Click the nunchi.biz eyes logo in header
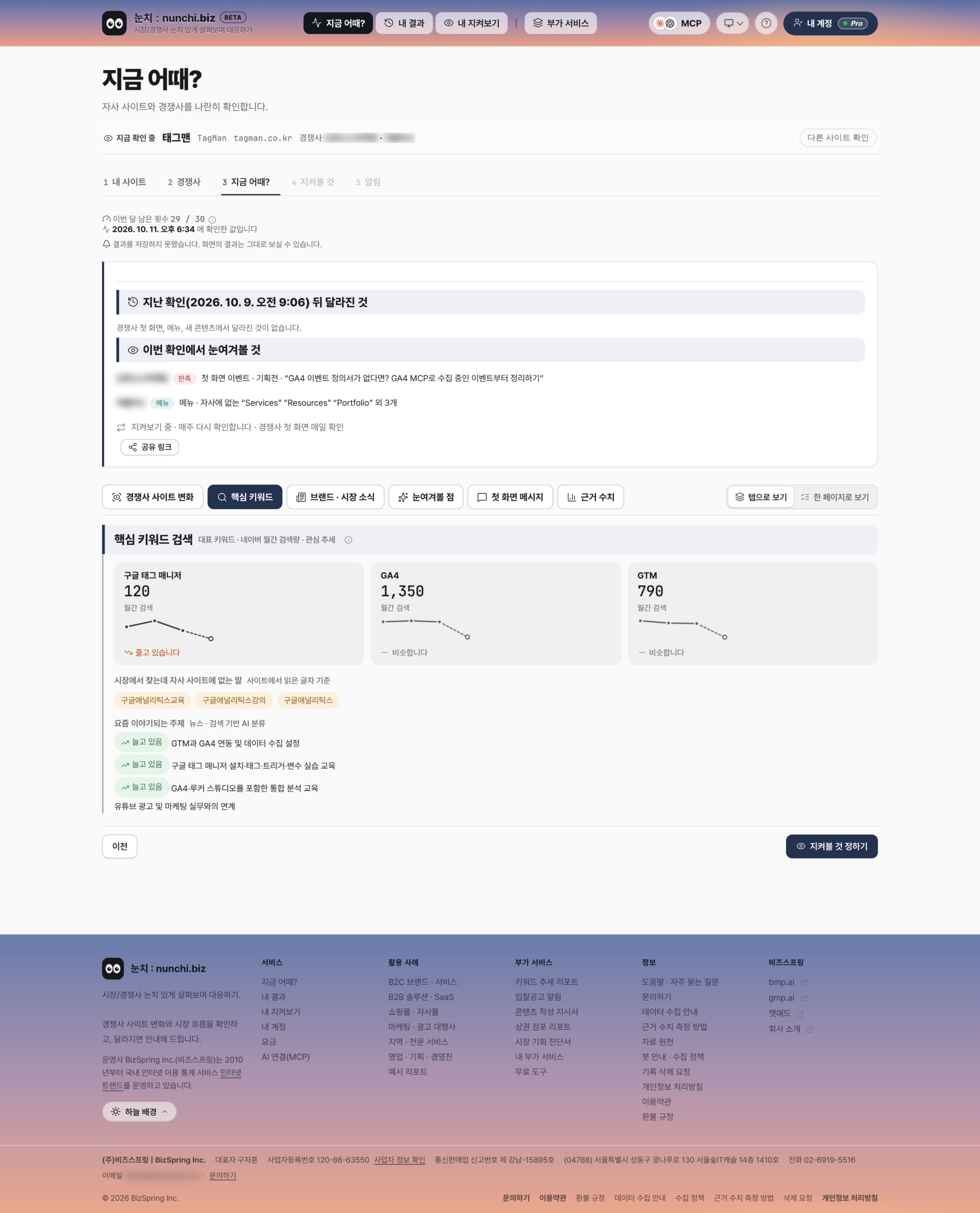The height and width of the screenshot is (1213, 980). 114,23
